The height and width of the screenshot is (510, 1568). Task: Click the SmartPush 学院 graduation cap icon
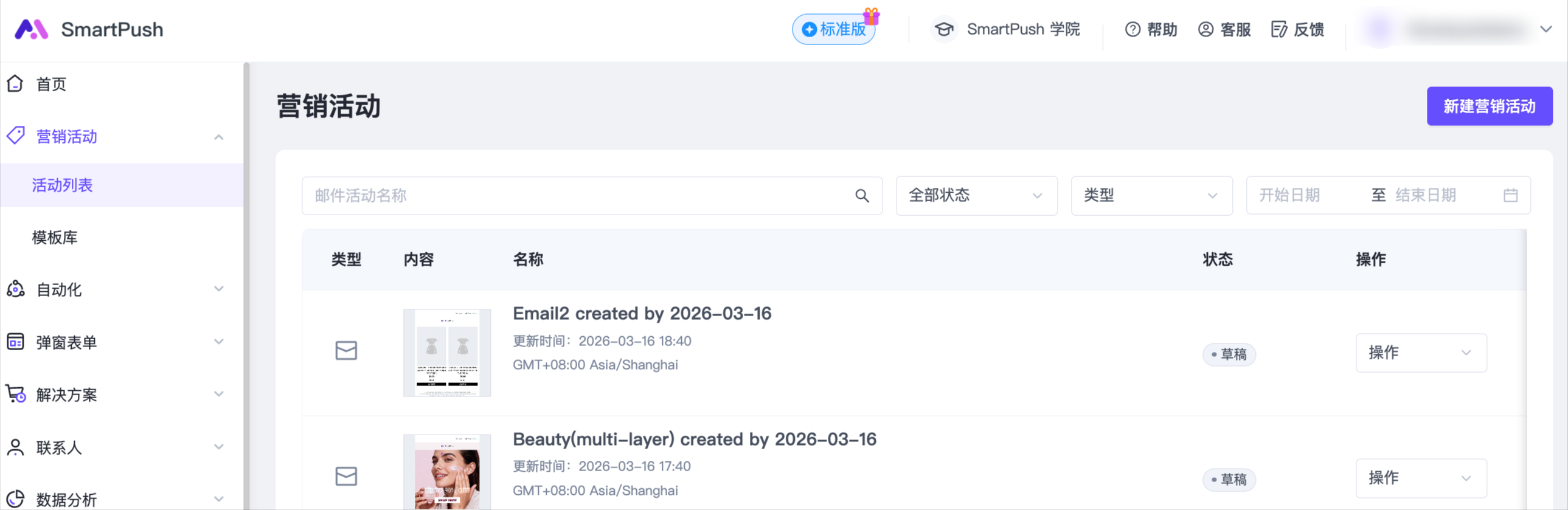[x=944, y=29]
